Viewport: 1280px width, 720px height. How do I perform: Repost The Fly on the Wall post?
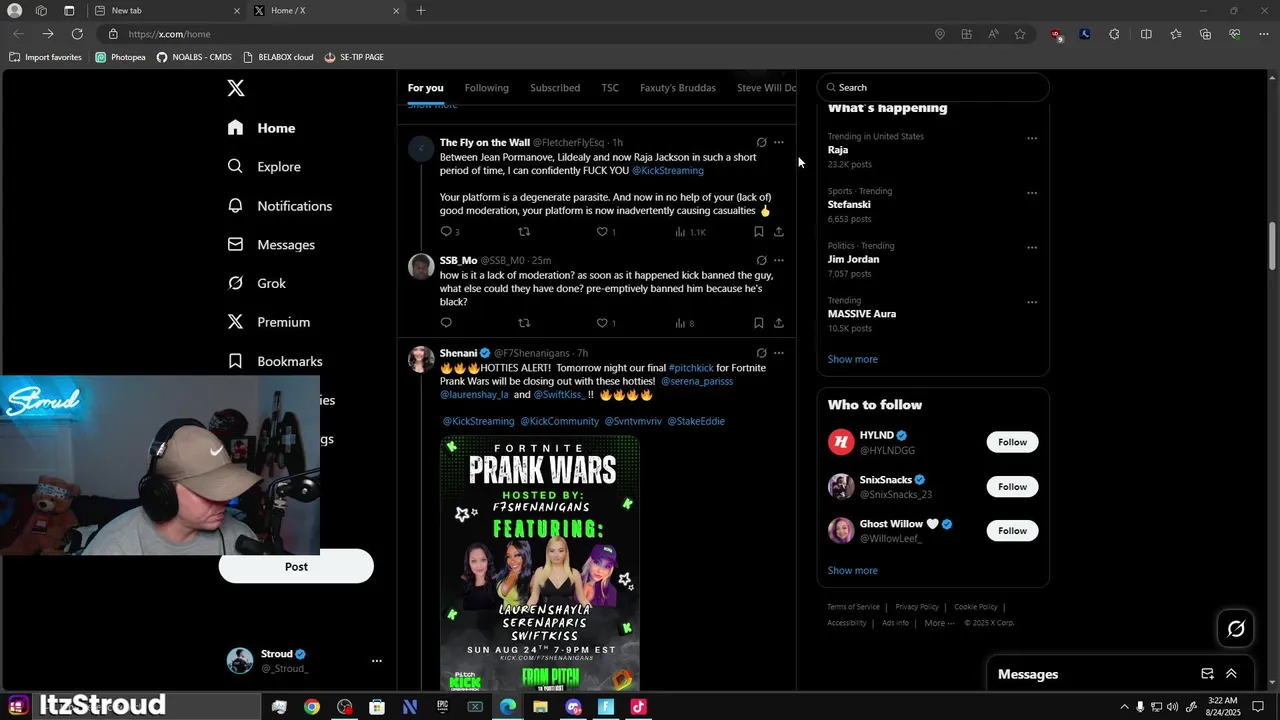[524, 232]
